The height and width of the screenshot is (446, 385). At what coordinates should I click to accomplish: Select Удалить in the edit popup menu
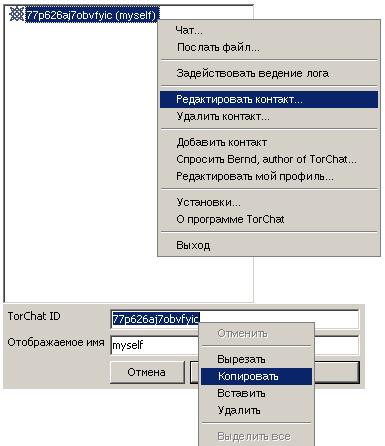(x=256, y=410)
